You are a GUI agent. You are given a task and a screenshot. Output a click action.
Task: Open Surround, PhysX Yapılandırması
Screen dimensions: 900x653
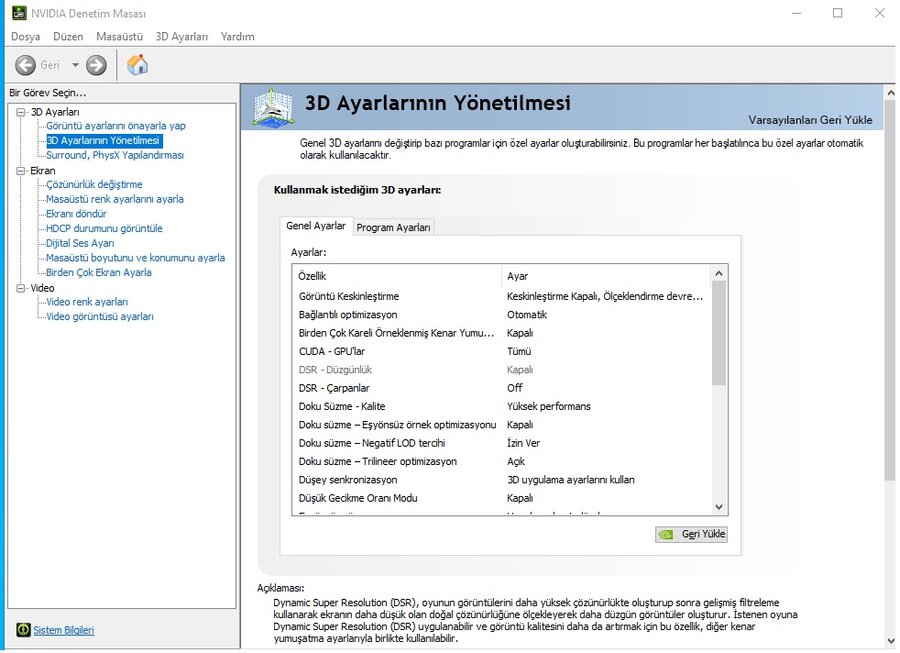pyautogui.click(x=115, y=156)
